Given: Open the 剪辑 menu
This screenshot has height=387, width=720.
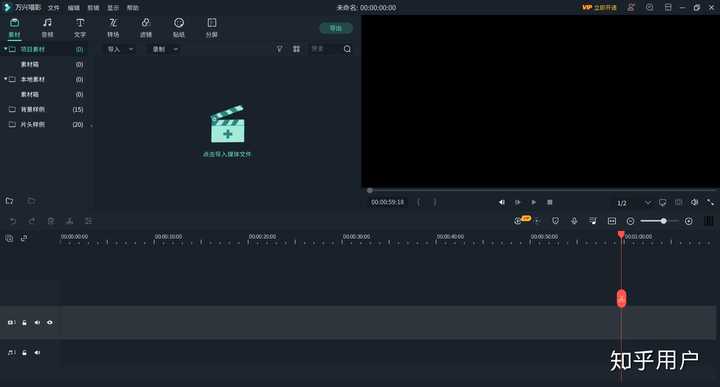Looking at the screenshot, I should pyautogui.click(x=93, y=8).
